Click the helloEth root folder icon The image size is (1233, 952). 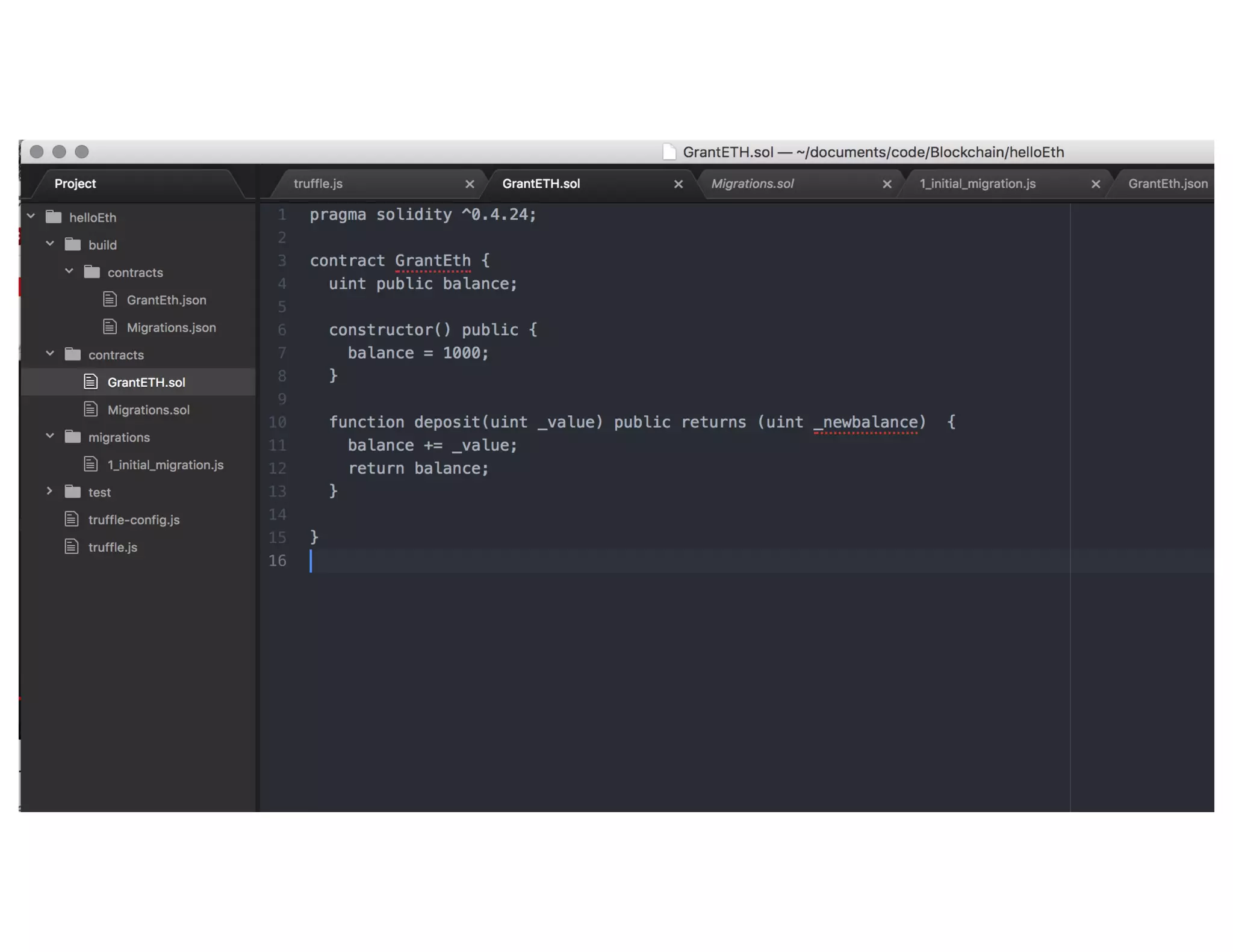[x=54, y=217]
